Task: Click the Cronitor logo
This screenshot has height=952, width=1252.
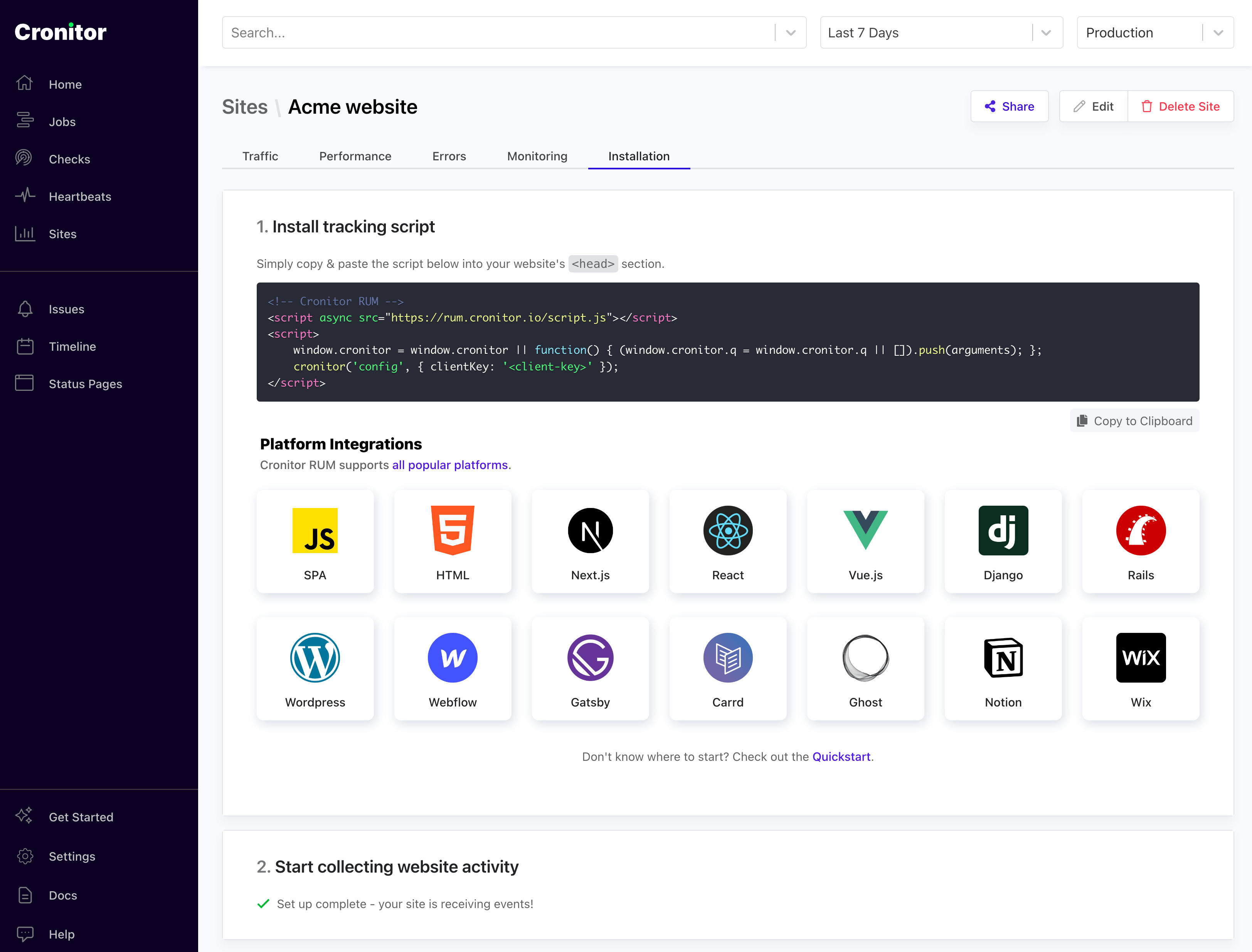Action: point(61,32)
